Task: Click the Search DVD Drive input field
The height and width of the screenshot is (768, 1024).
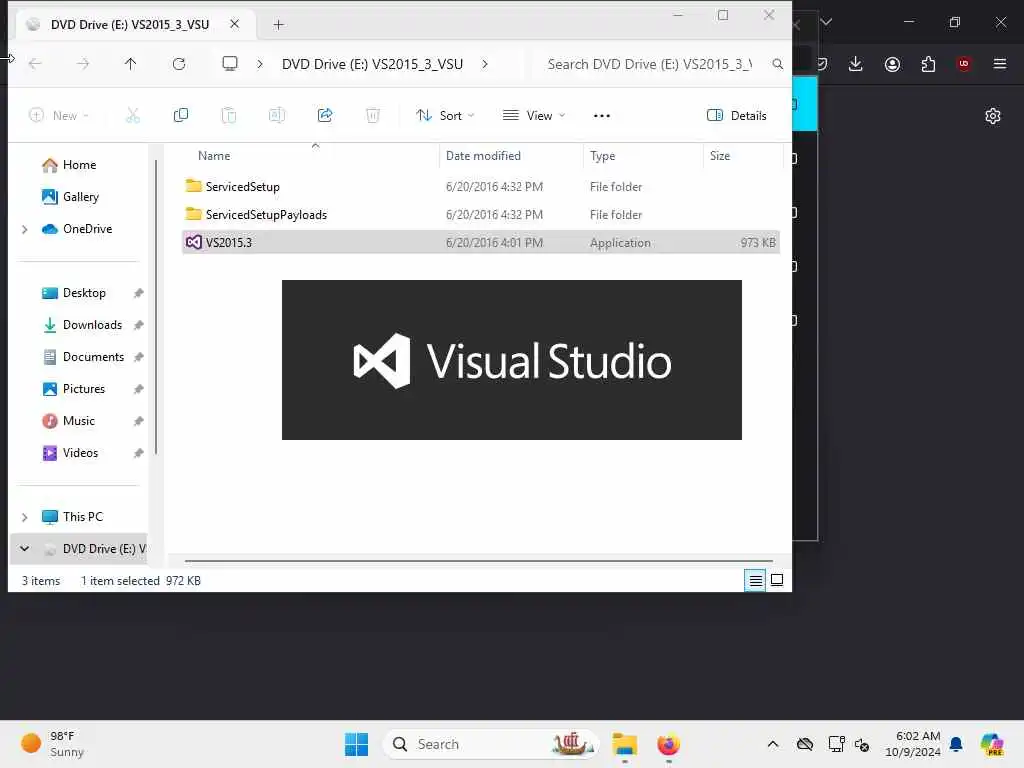Action: [650, 64]
